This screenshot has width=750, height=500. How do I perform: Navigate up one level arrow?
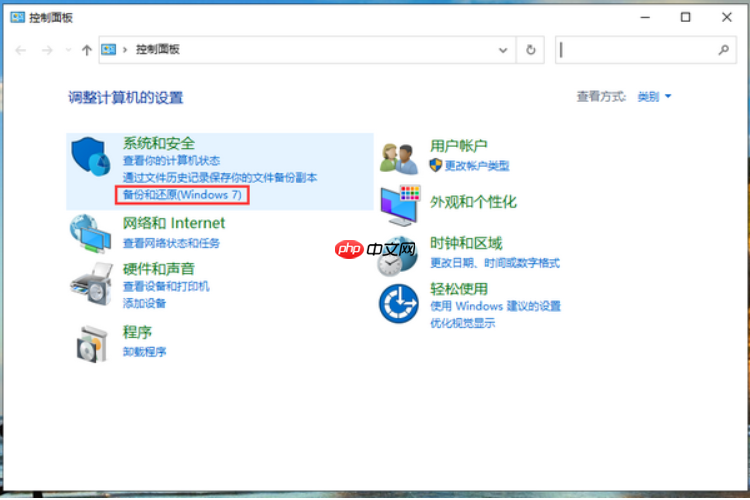click(x=87, y=50)
